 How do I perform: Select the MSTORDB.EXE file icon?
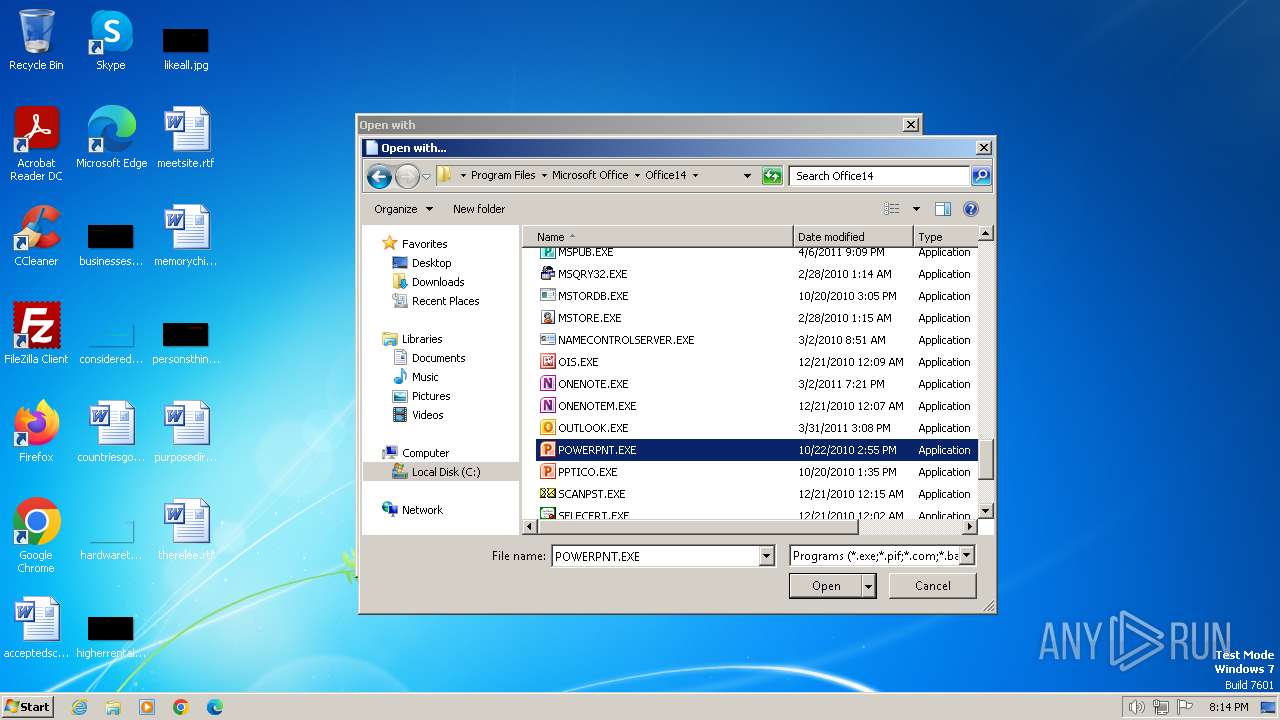[x=547, y=296]
